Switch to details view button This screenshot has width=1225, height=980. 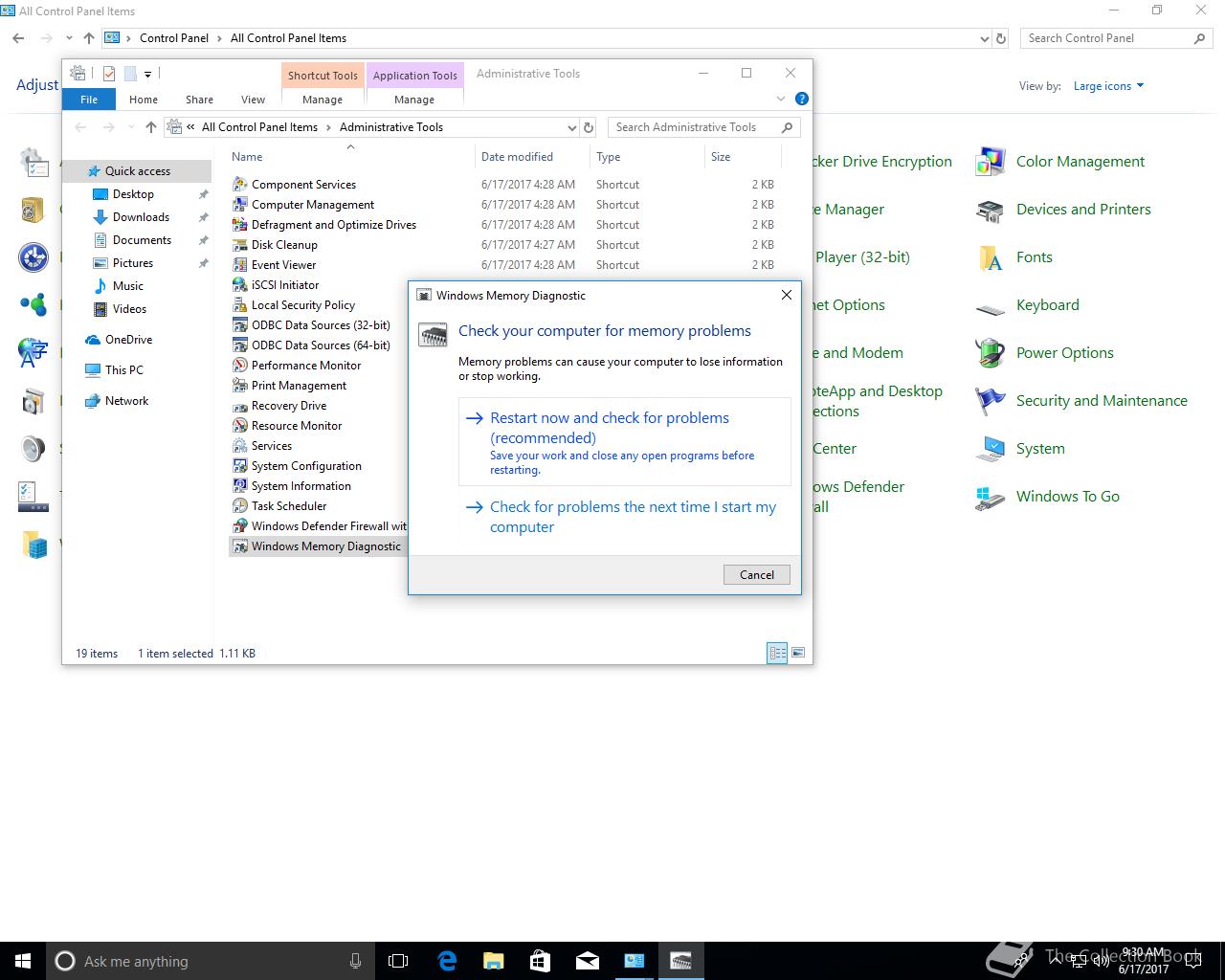pos(777,653)
